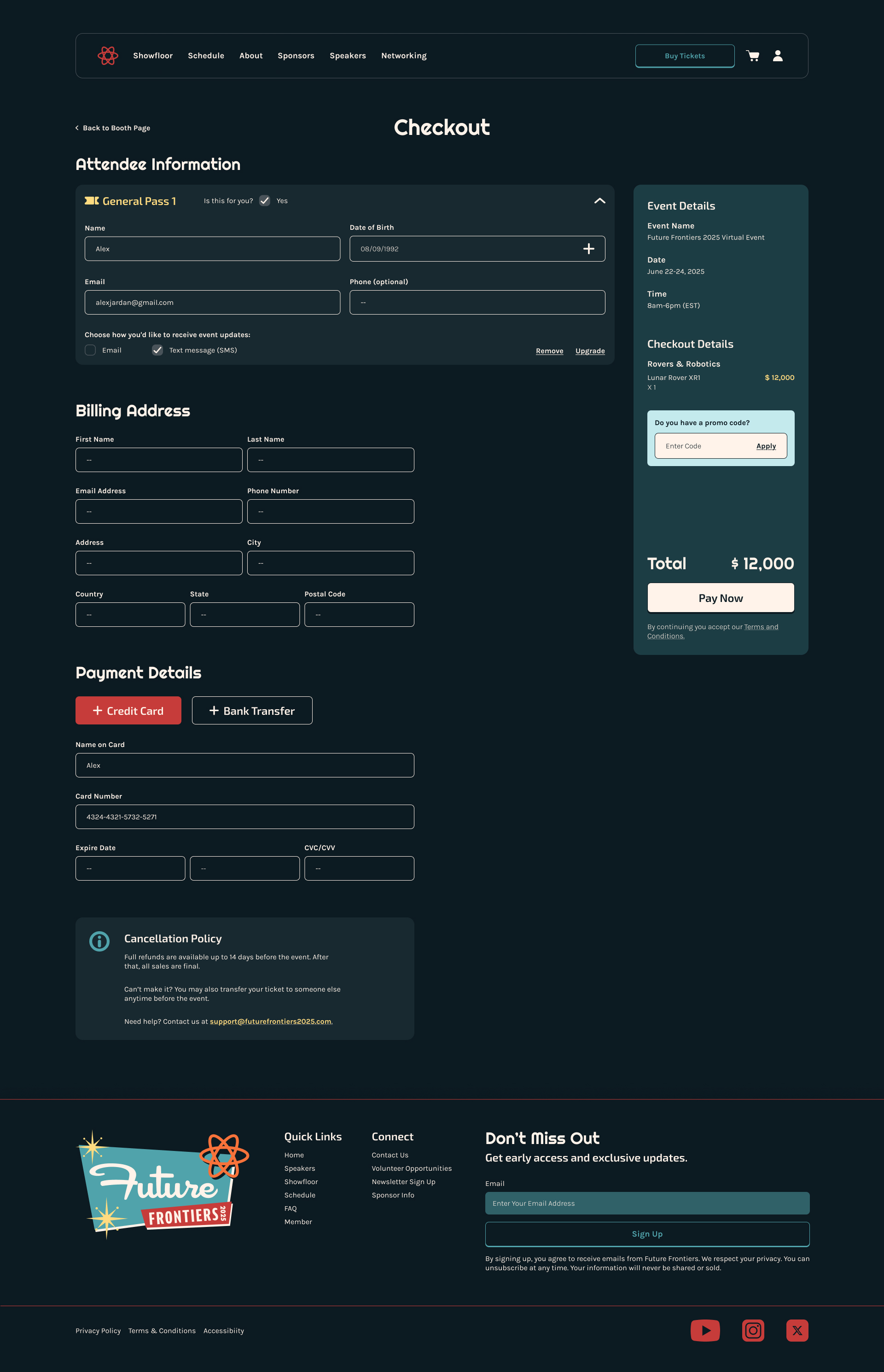
Task: Click the Cancellation Policy info icon
Action: coord(99,941)
